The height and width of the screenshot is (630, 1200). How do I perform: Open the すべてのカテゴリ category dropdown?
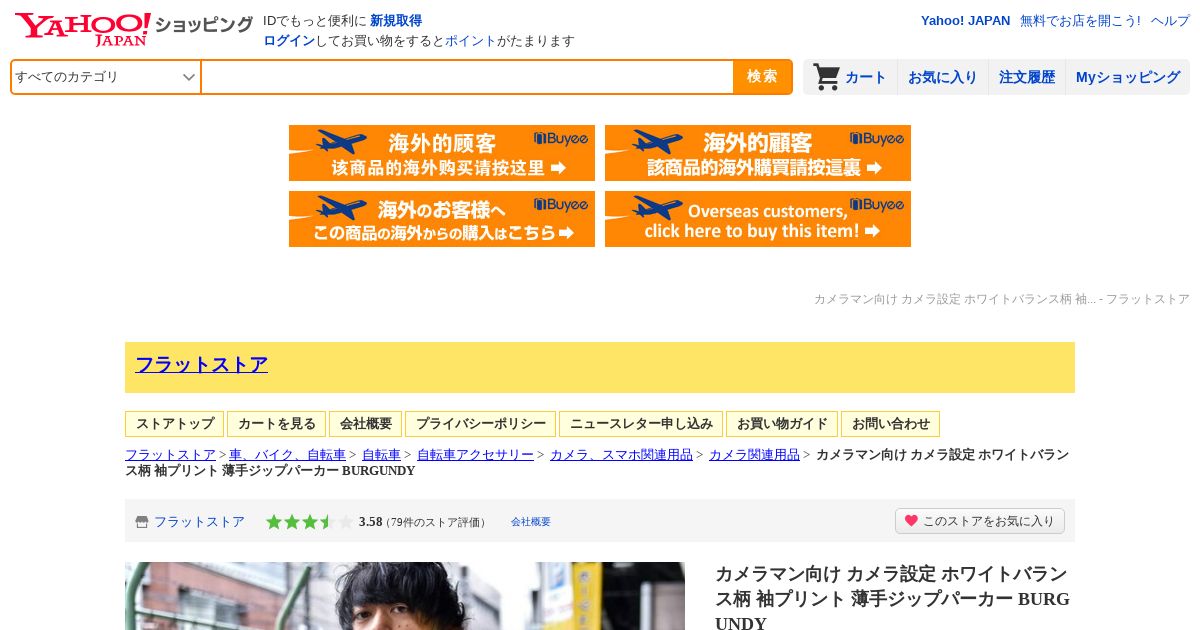(106, 77)
